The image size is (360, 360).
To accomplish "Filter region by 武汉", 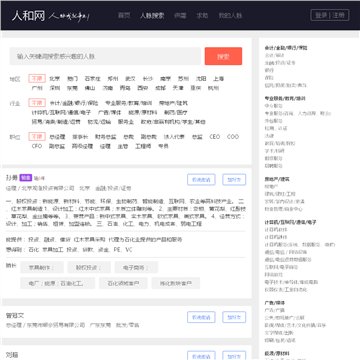I will coord(130,79).
